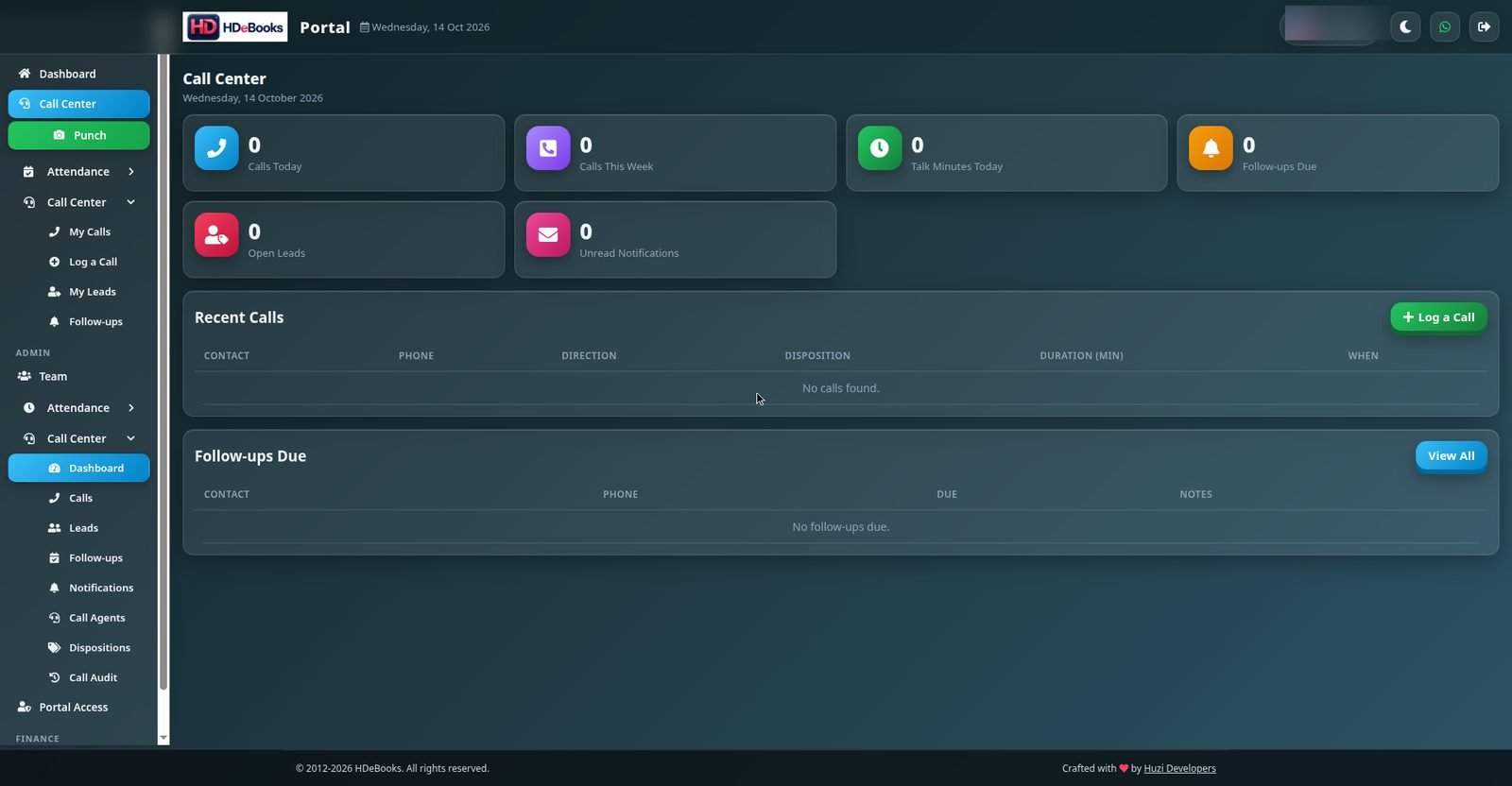Click the purple Calls This Week icon
This screenshot has width=1512, height=786.
click(x=548, y=148)
